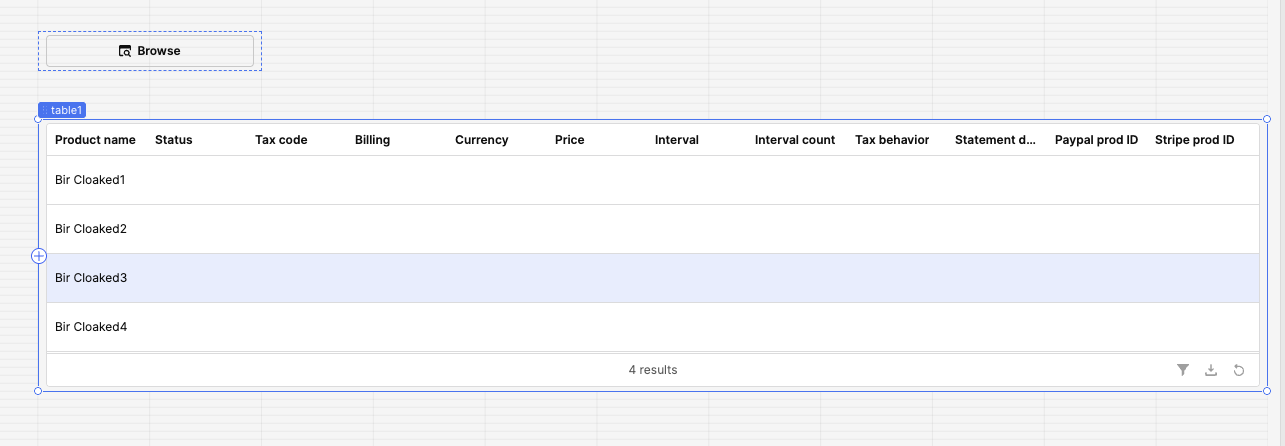Viewport: 1285px width, 446px height.
Task: Select the Bir Cloaked4 row
Action: point(652,327)
